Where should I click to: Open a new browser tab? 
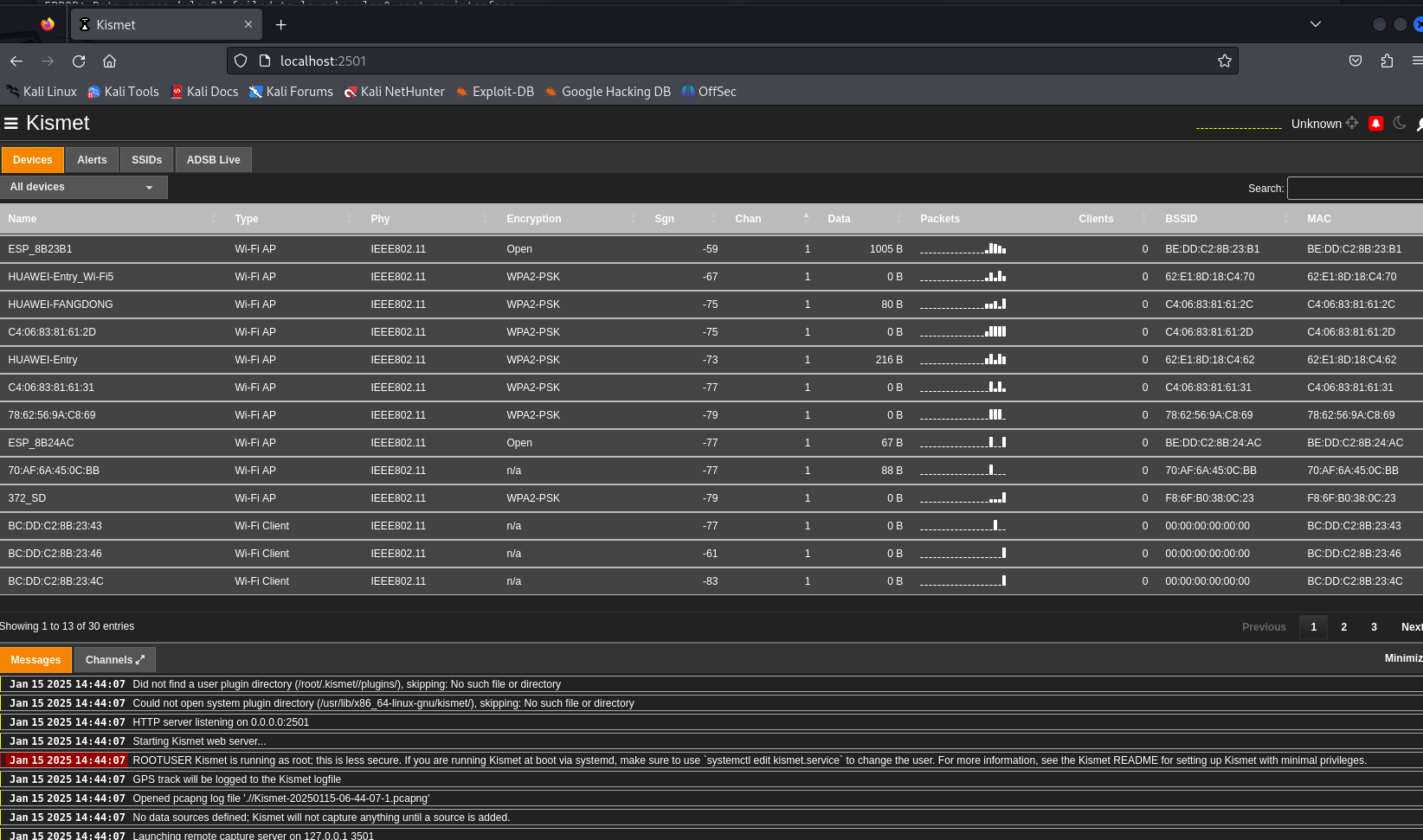point(280,24)
